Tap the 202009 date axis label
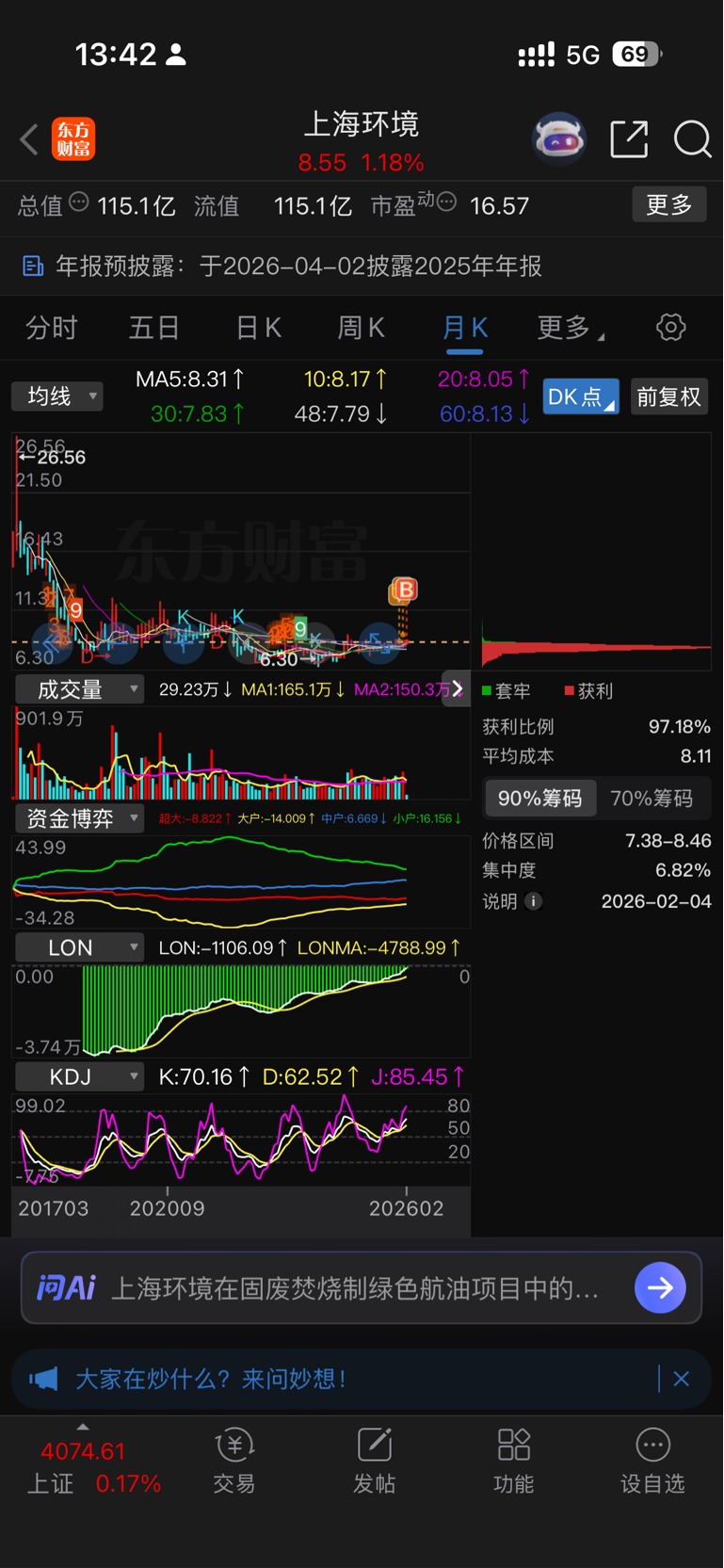Image resolution: width=724 pixels, height=1568 pixels. [167, 1208]
